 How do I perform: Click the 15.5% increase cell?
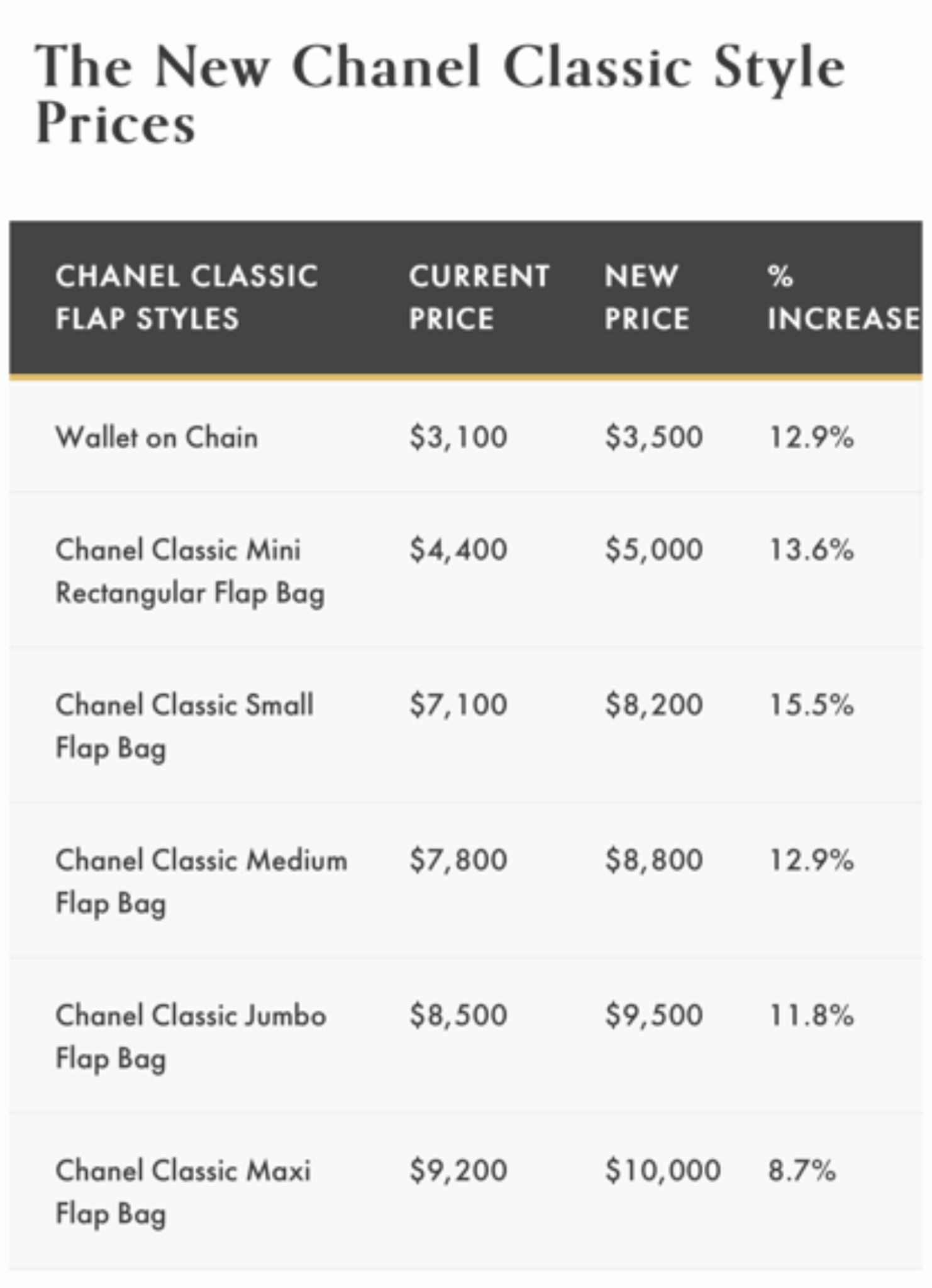pos(811,705)
